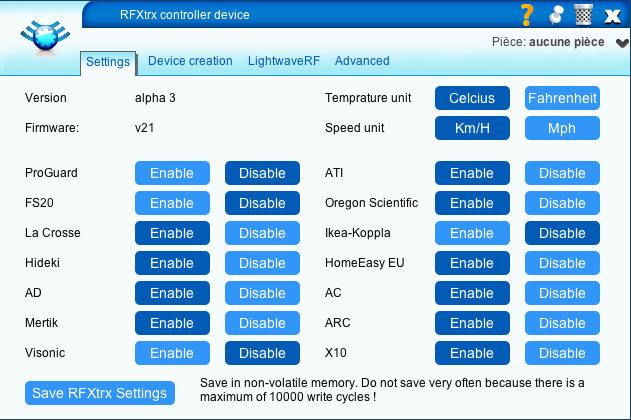Click Save RFXtrx Settings button
The image size is (631, 420).
tap(100, 393)
